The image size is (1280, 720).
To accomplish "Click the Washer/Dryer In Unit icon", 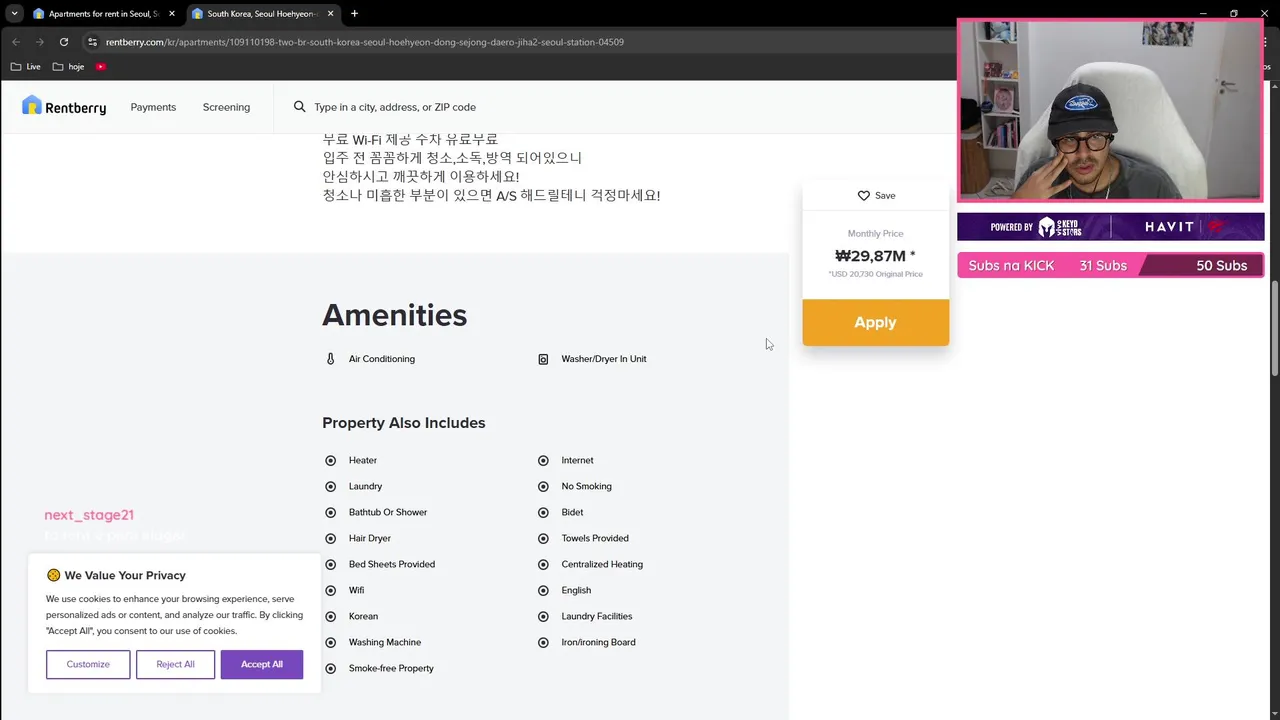I will click(x=543, y=359).
